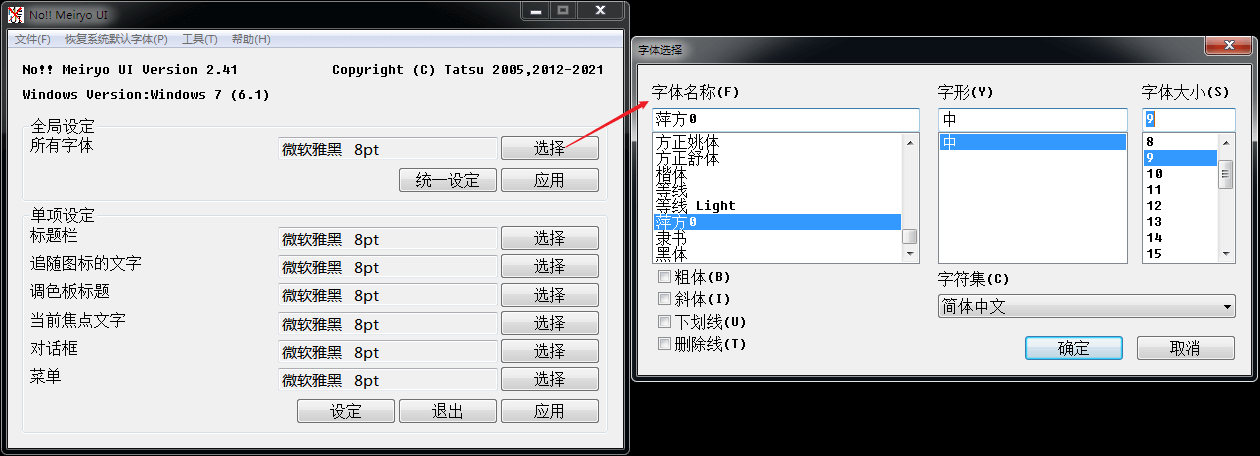Click 选择 button for 标题栏
This screenshot has width=1260, height=456.
pyautogui.click(x=549, y=238)
